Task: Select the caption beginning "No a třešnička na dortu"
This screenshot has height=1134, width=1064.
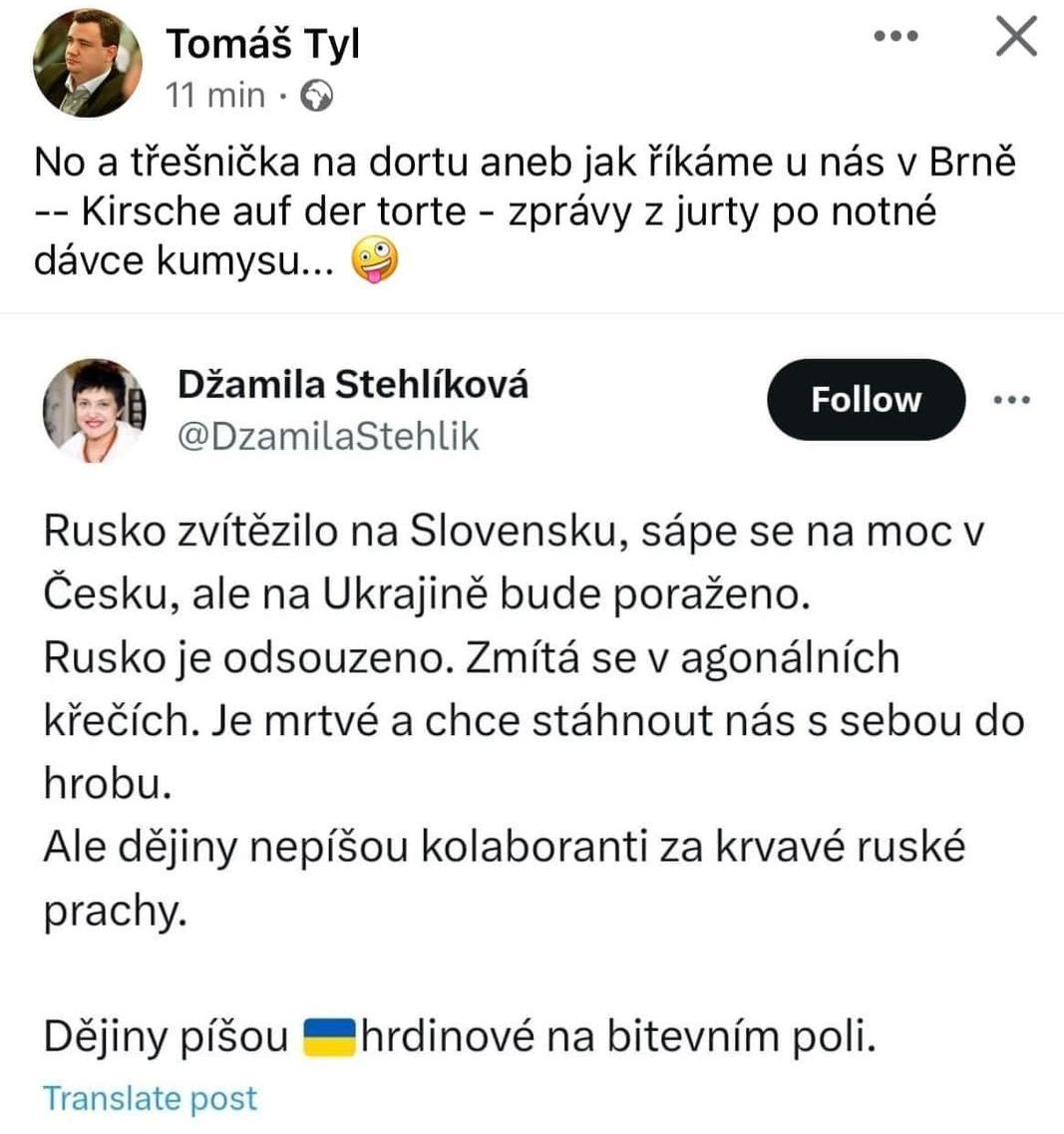Action: tap(526, 210)
